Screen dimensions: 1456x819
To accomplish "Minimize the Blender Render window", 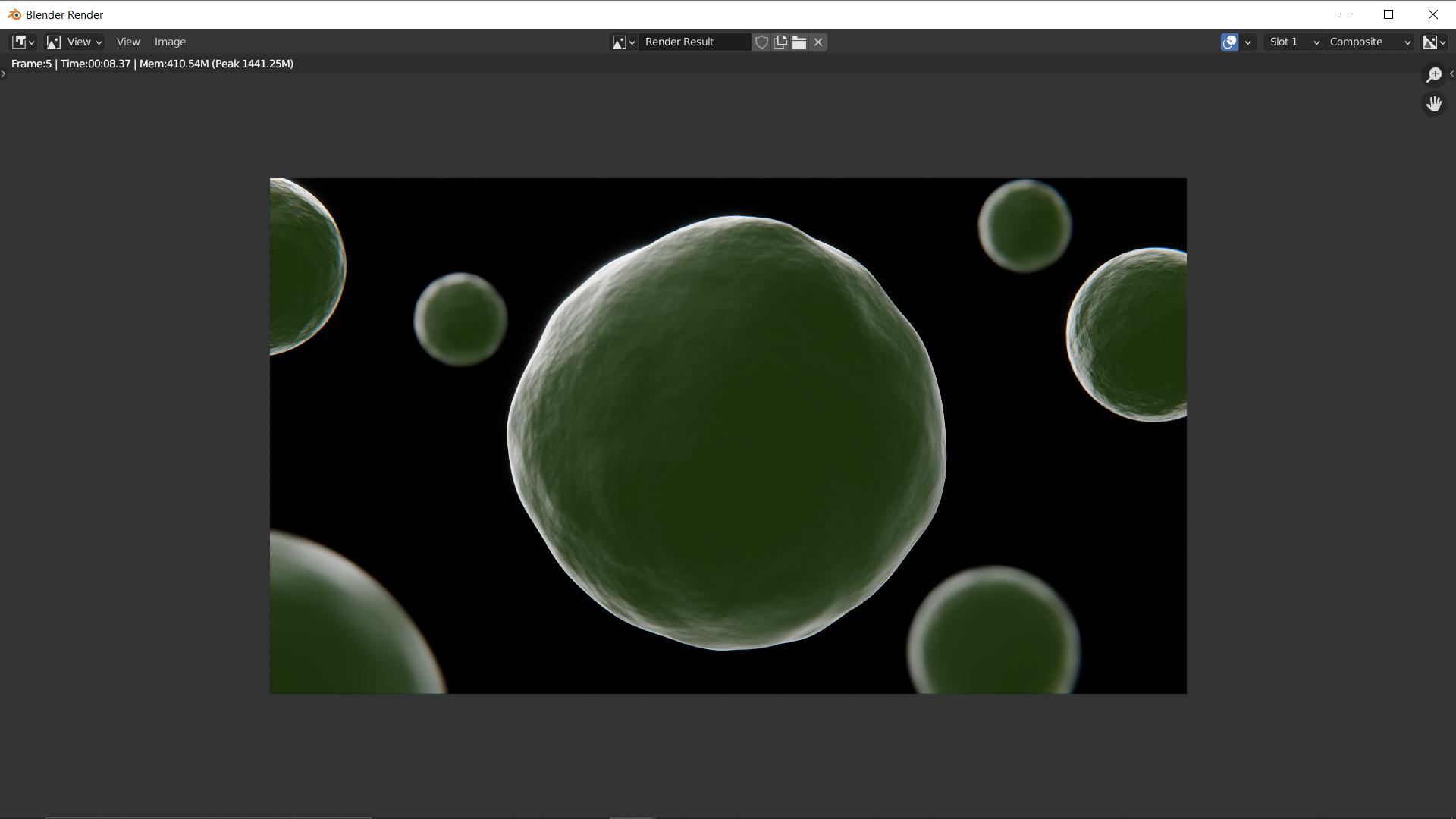I will point(1345,14).
